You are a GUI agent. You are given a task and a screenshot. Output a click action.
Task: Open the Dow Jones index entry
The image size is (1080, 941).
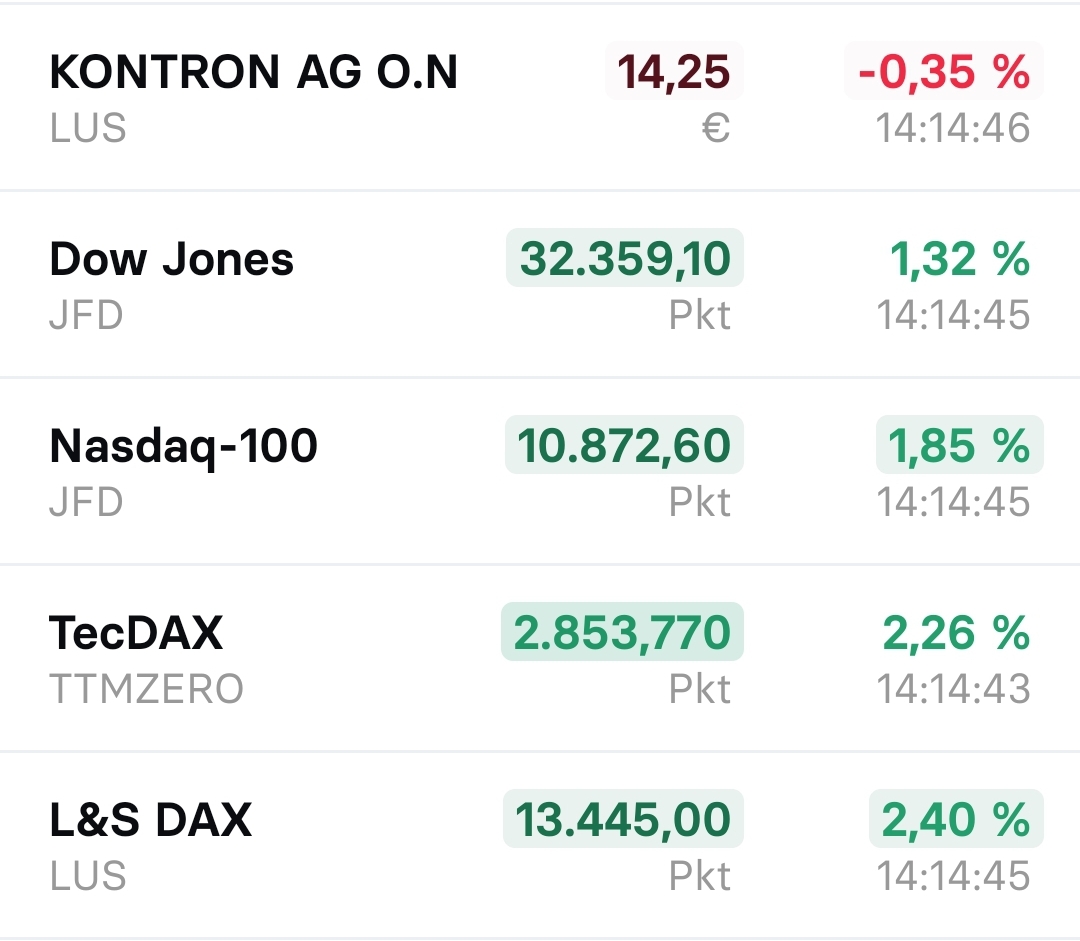[171, 259]
